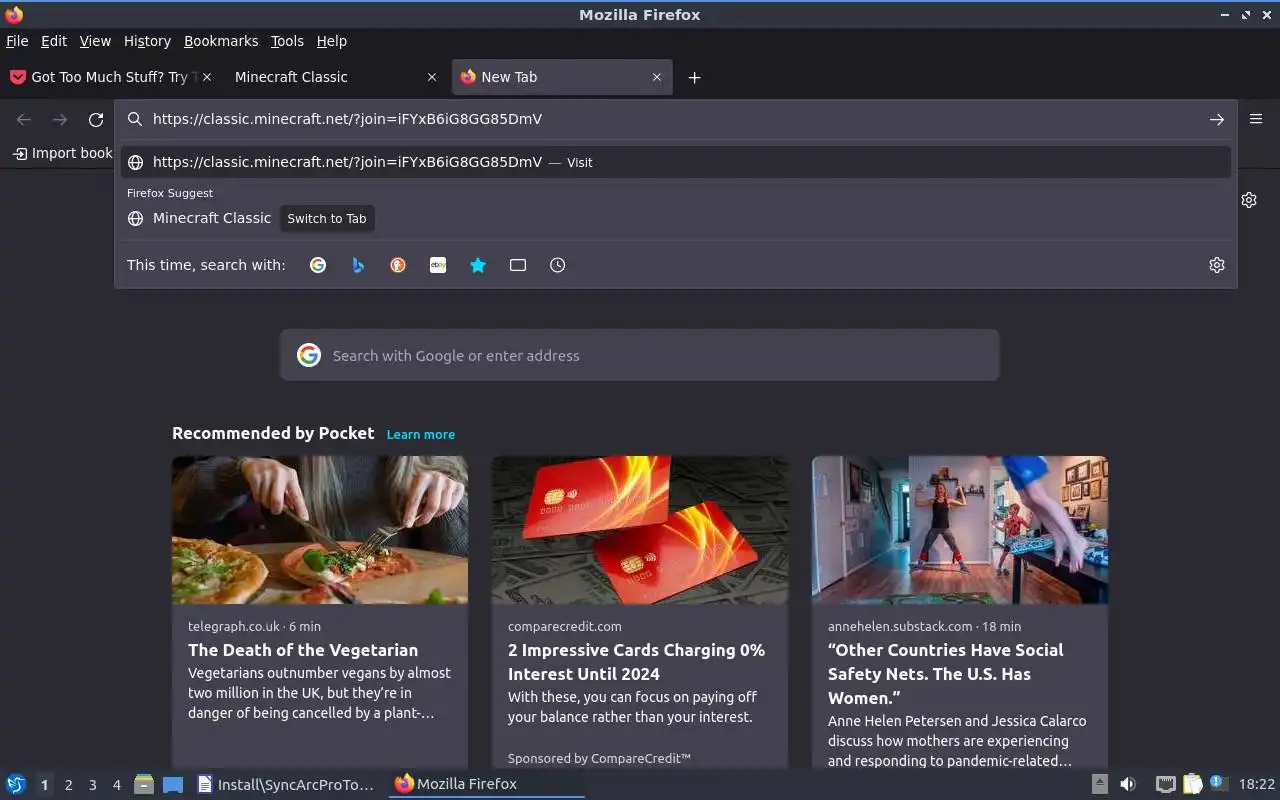1280x800 pixels.
Task: Search only in History clock icon
Action: pyautogui.click(x=558, y=265)
